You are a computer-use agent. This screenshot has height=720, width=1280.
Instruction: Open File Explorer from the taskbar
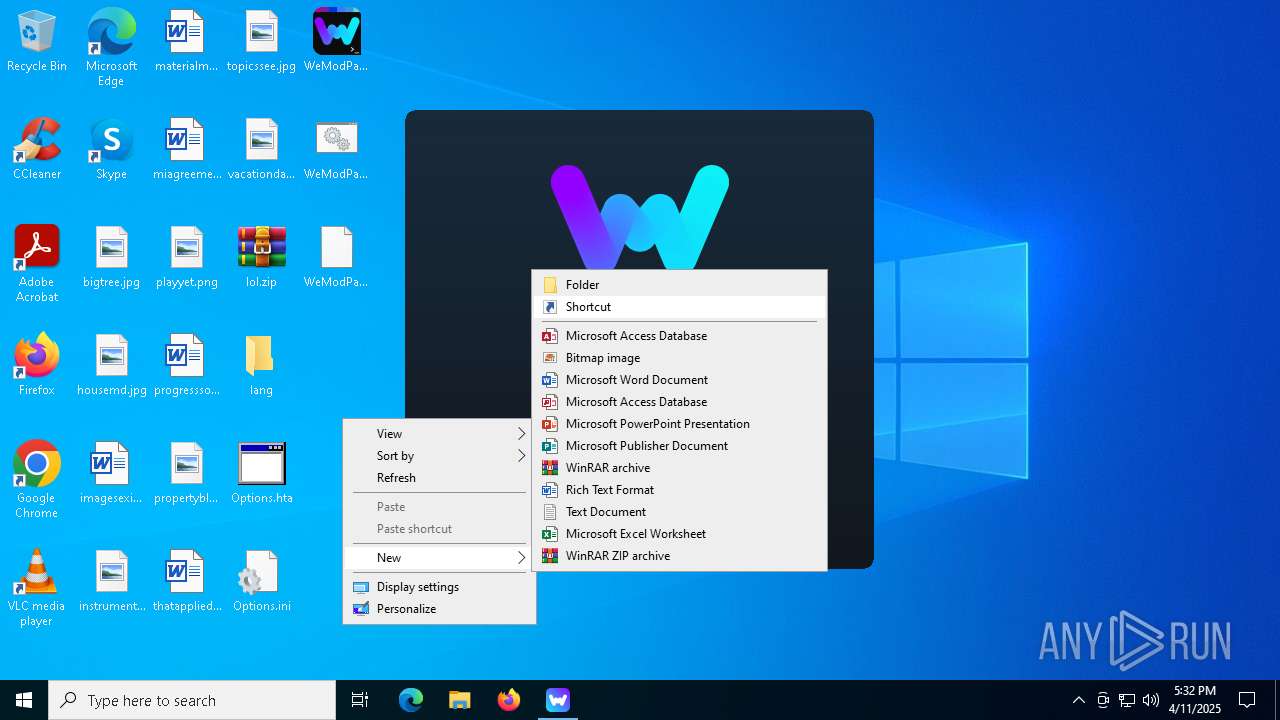coord(460,700)
